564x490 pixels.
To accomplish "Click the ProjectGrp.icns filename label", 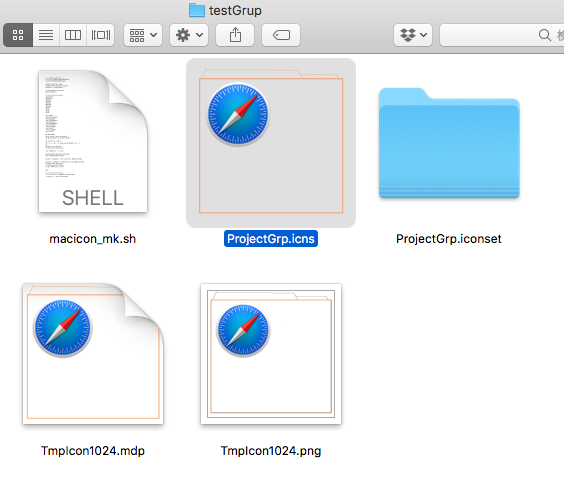I will tap(271, 239).
